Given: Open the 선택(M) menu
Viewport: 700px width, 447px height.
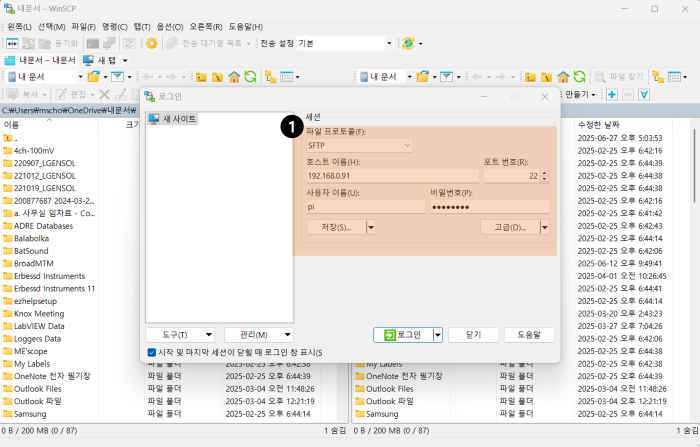Looking at the screenshot, I should 51,27.
